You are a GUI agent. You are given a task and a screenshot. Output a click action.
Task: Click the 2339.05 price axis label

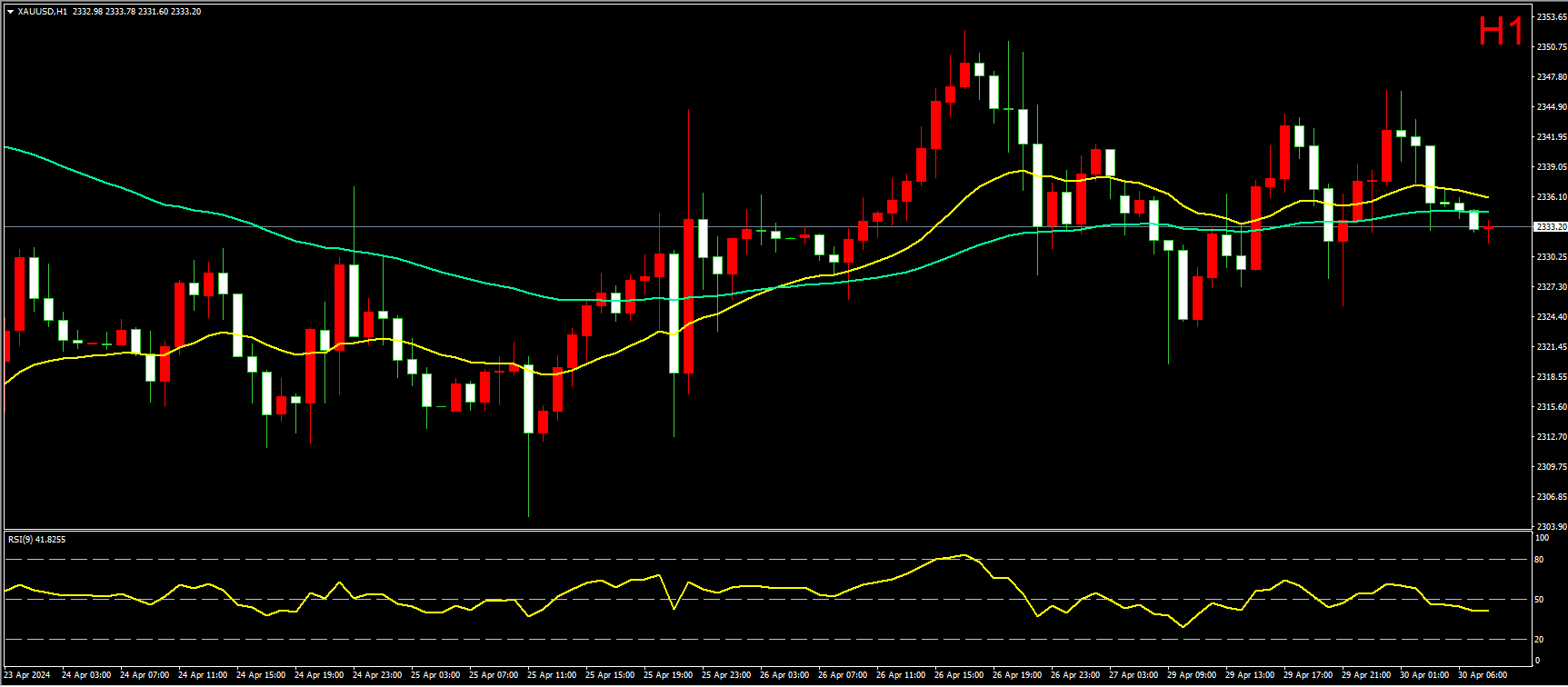pyautogui.click(x=1551, y=167)
